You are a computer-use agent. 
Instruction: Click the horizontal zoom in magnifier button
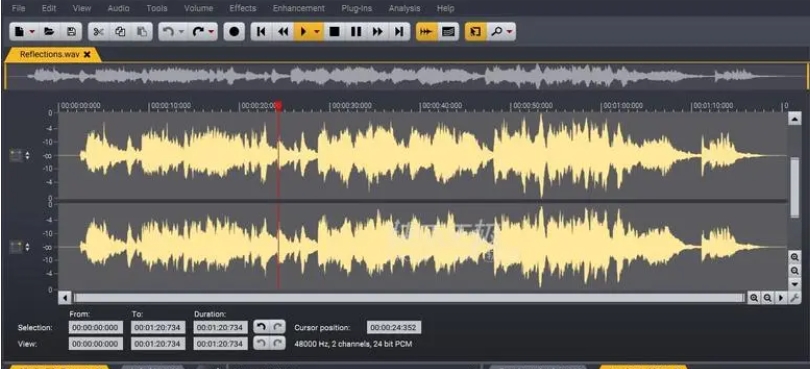click(x=754, y=298)
